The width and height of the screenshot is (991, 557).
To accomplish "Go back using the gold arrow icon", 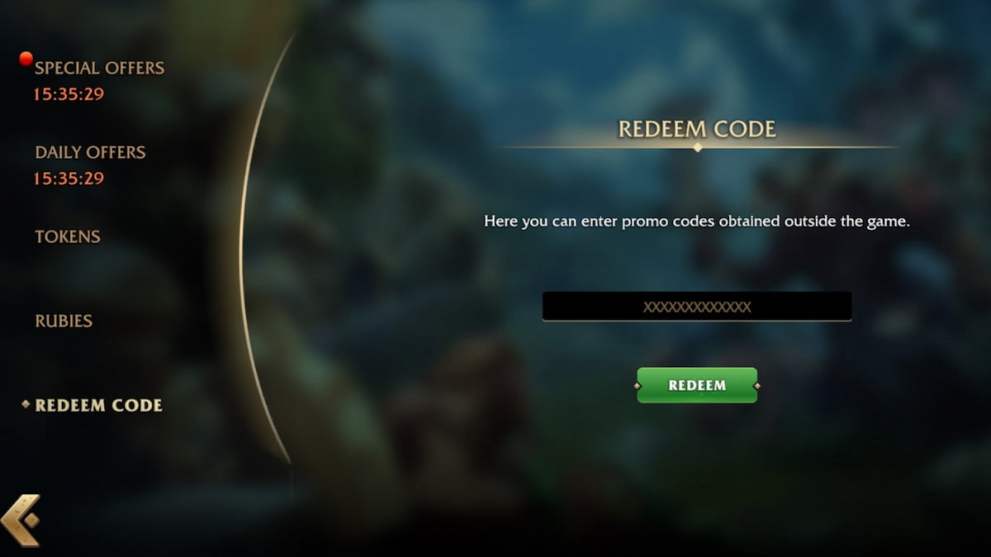I will (21, 520).
